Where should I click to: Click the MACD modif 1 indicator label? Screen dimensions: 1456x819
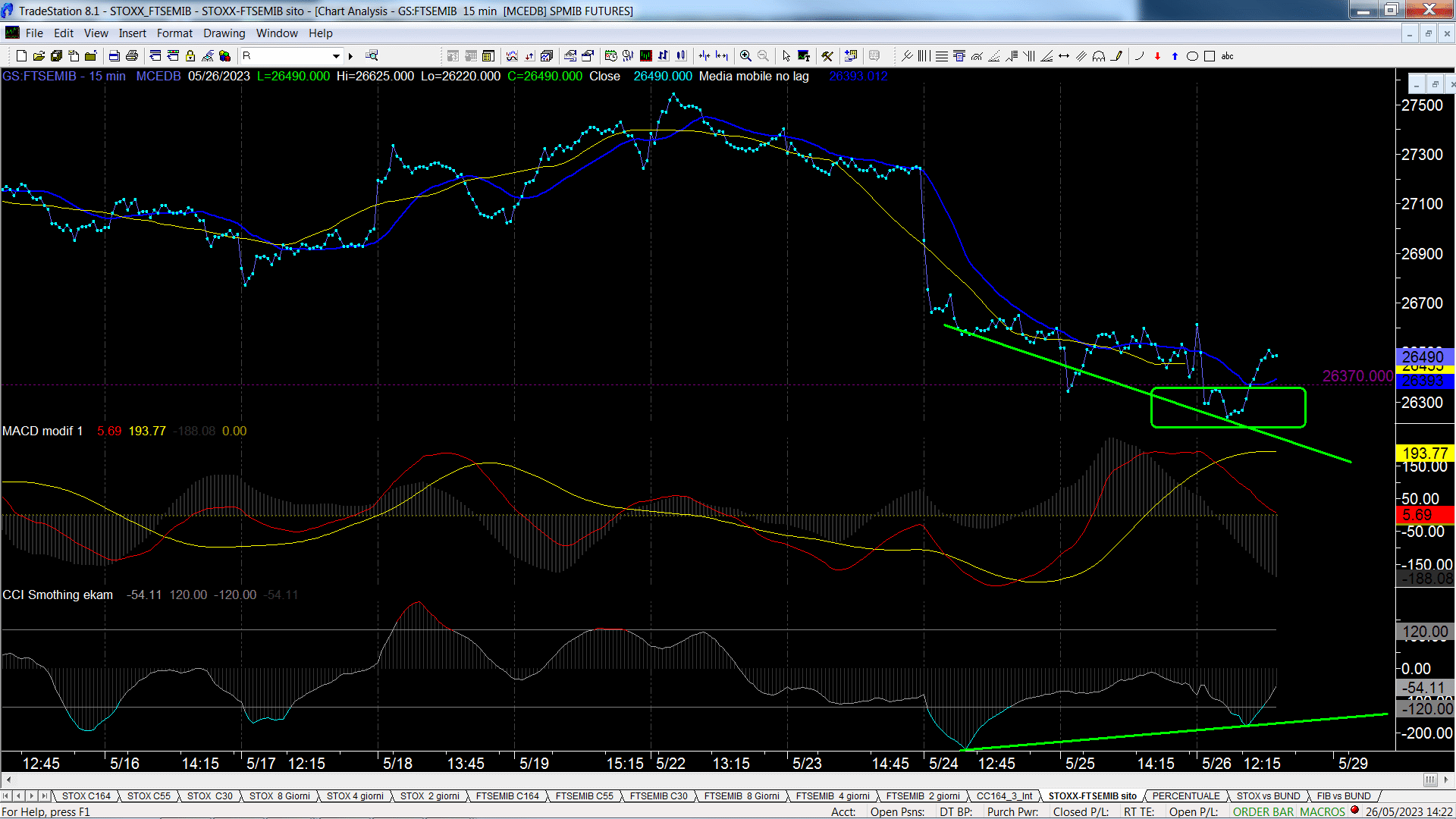(x=42, y=431)
